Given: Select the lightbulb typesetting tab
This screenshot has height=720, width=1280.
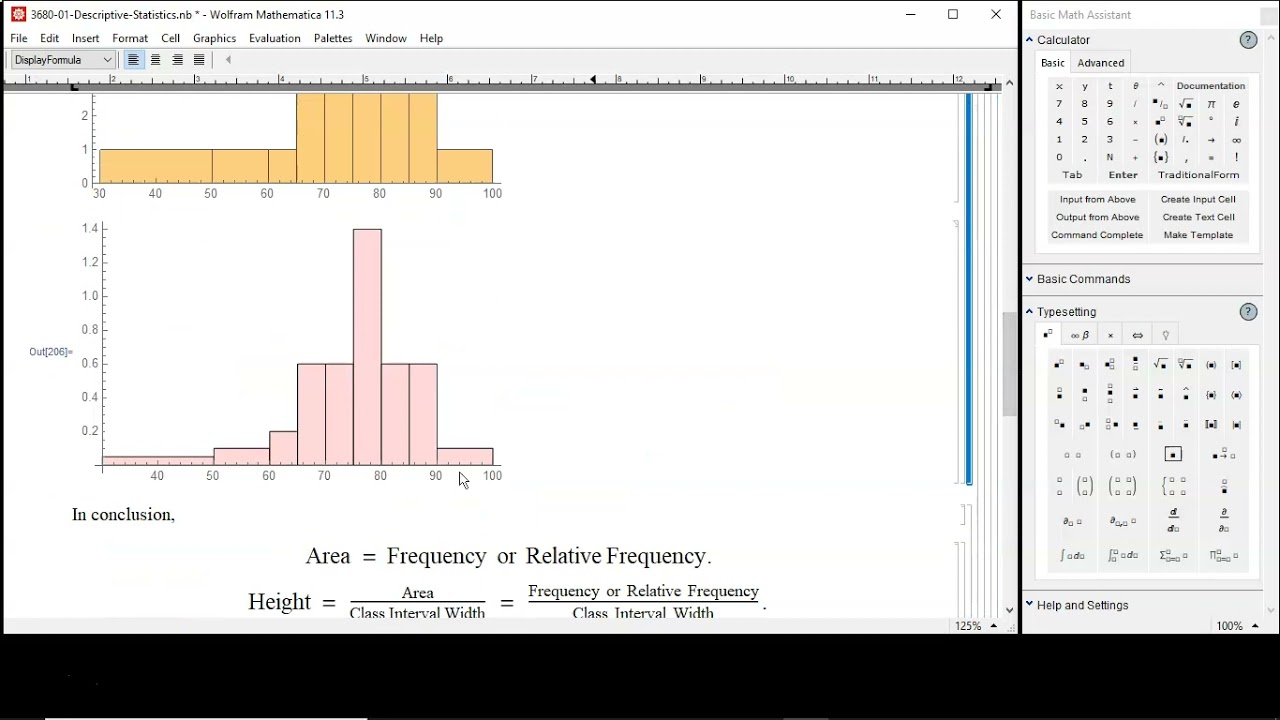Looking at the screenshot, I should coord(1166,335).
